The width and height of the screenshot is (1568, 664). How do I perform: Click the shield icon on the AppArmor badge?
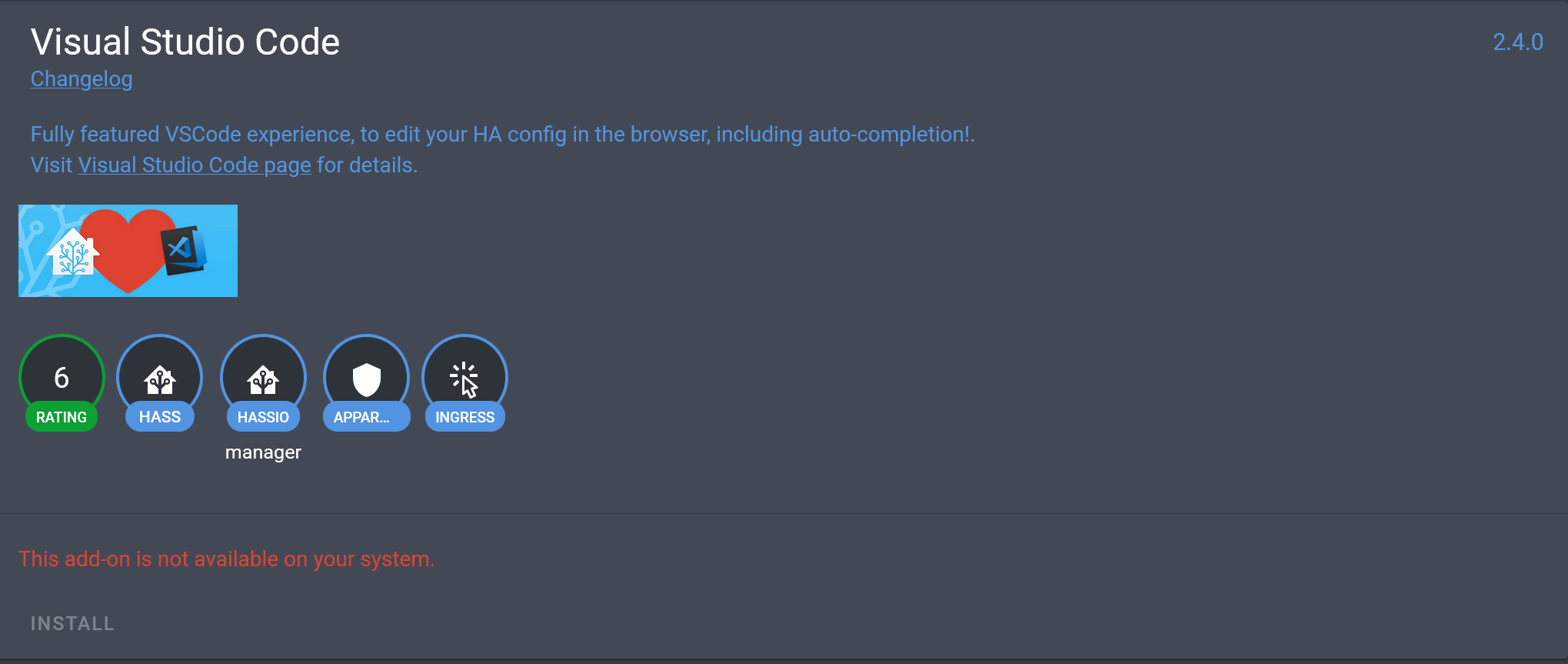(366, 377)
